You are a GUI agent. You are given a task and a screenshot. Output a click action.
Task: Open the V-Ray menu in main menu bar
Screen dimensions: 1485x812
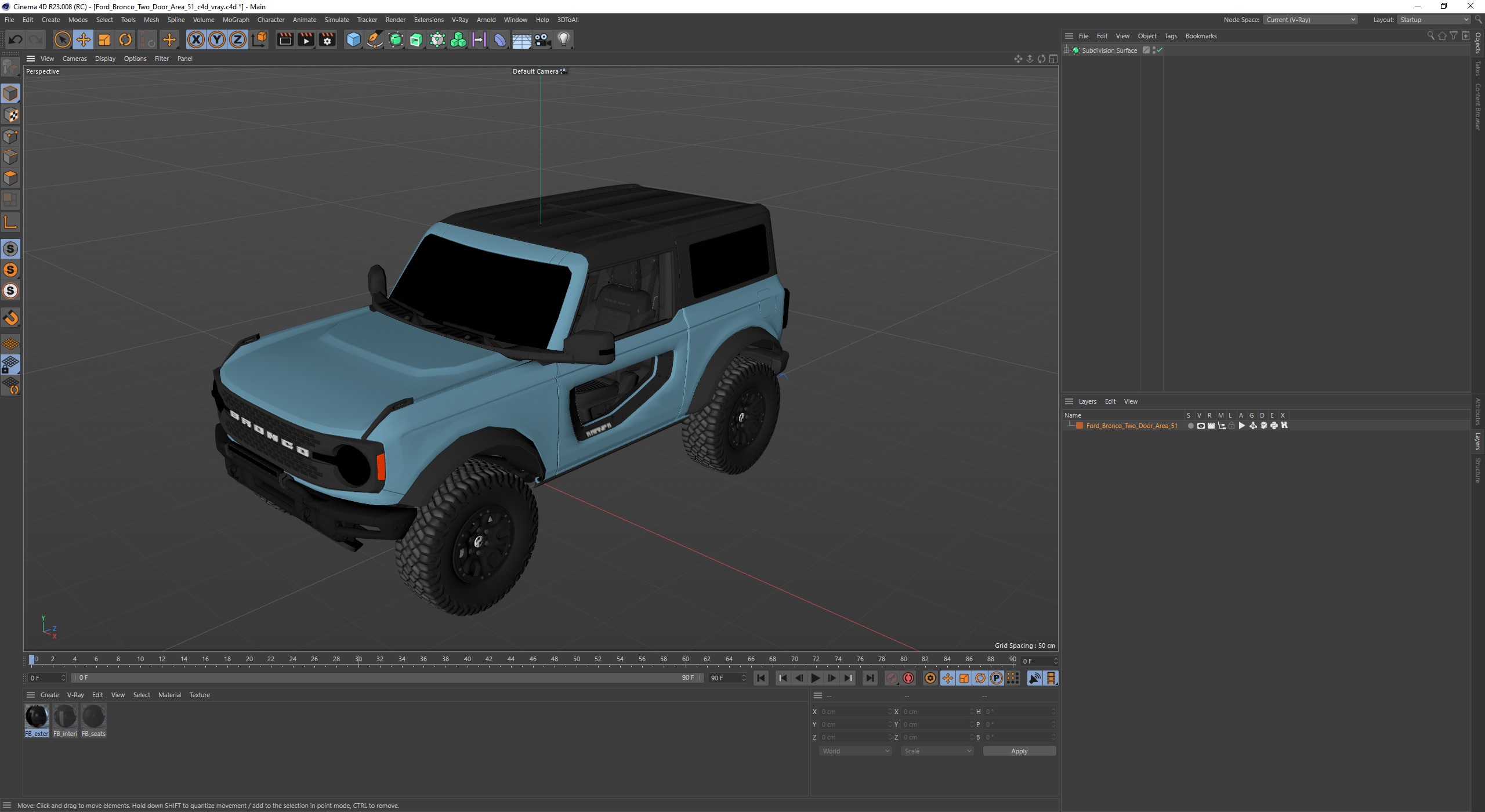pos(460,20)
